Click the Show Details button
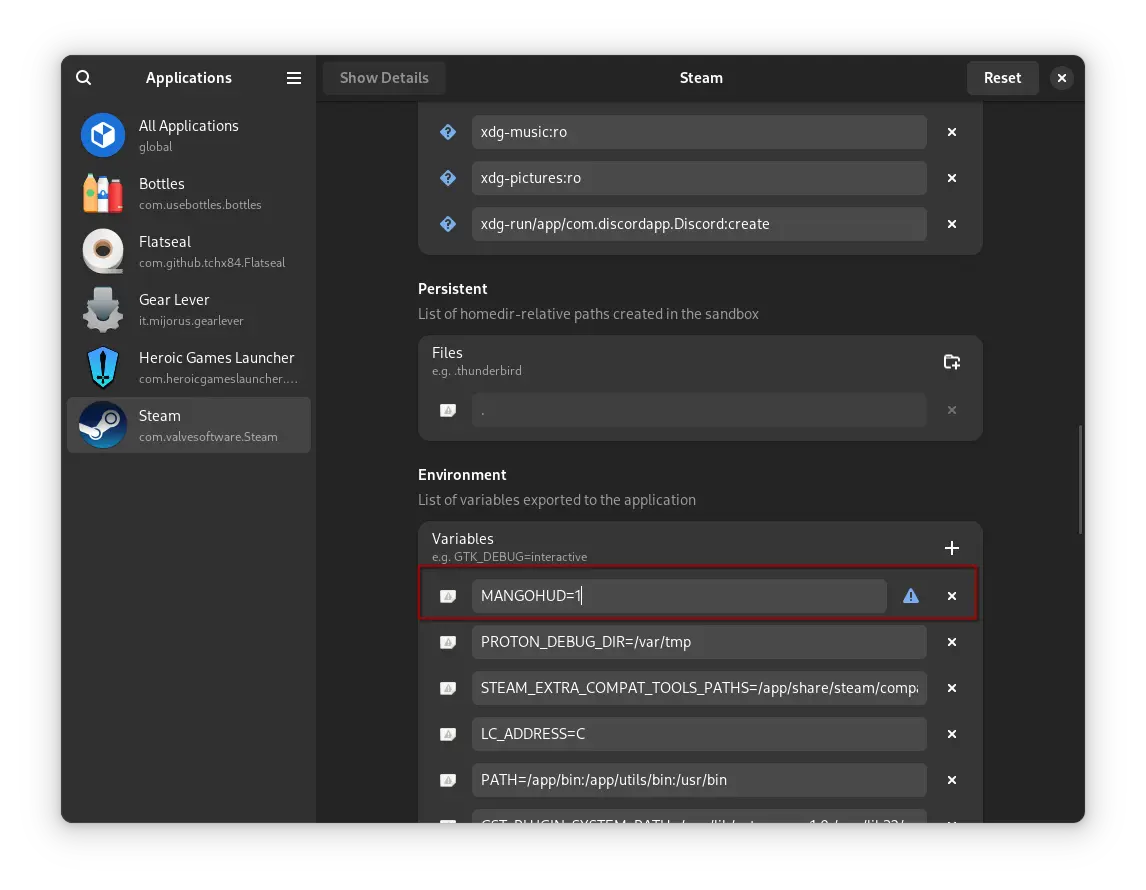1146x890 pixels. point(384,77)
